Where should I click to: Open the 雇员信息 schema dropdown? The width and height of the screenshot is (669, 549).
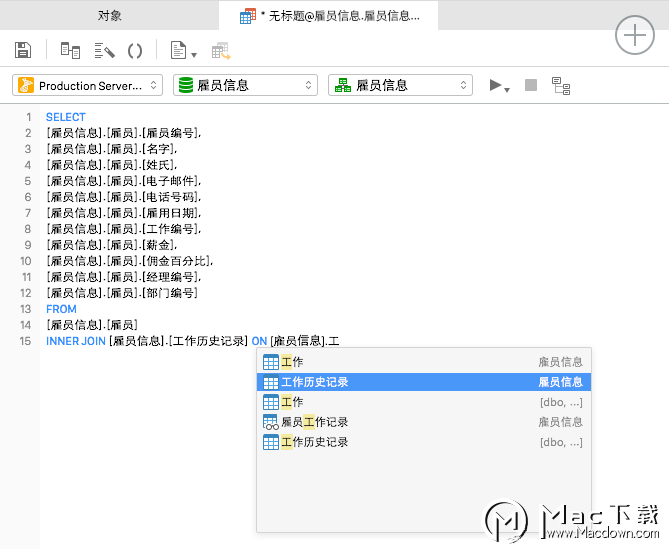pos(400,85)
